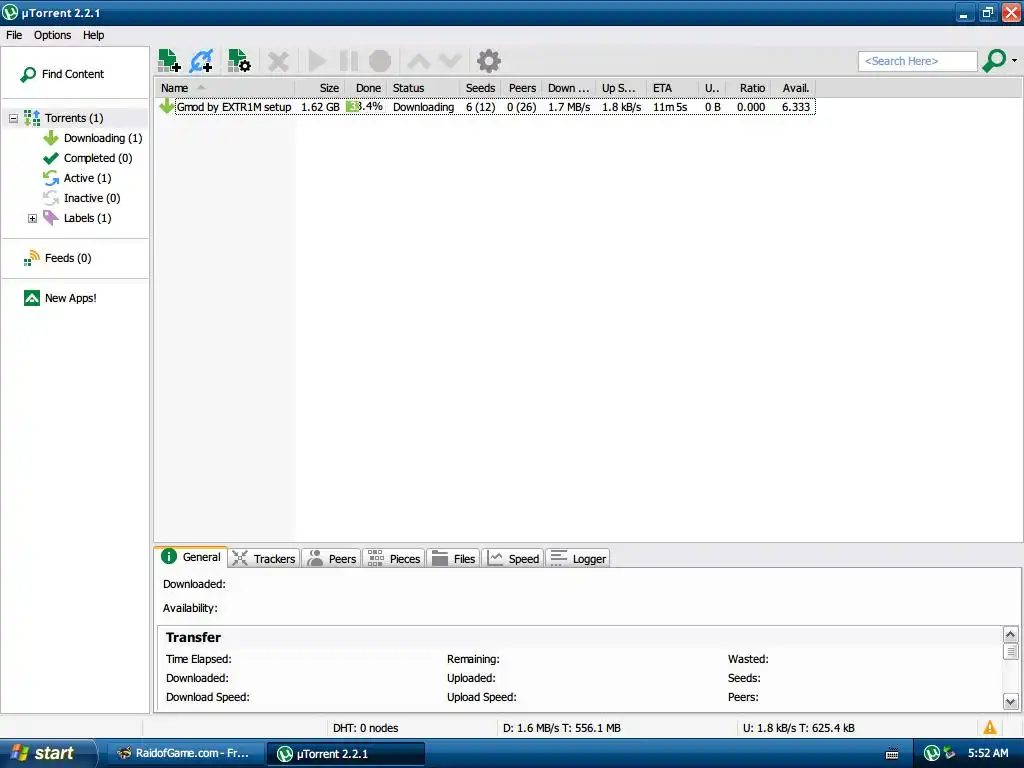This screenshot has height=768, width=1024.
Task: Sort by the Down Speed column header
Action: 569,88
